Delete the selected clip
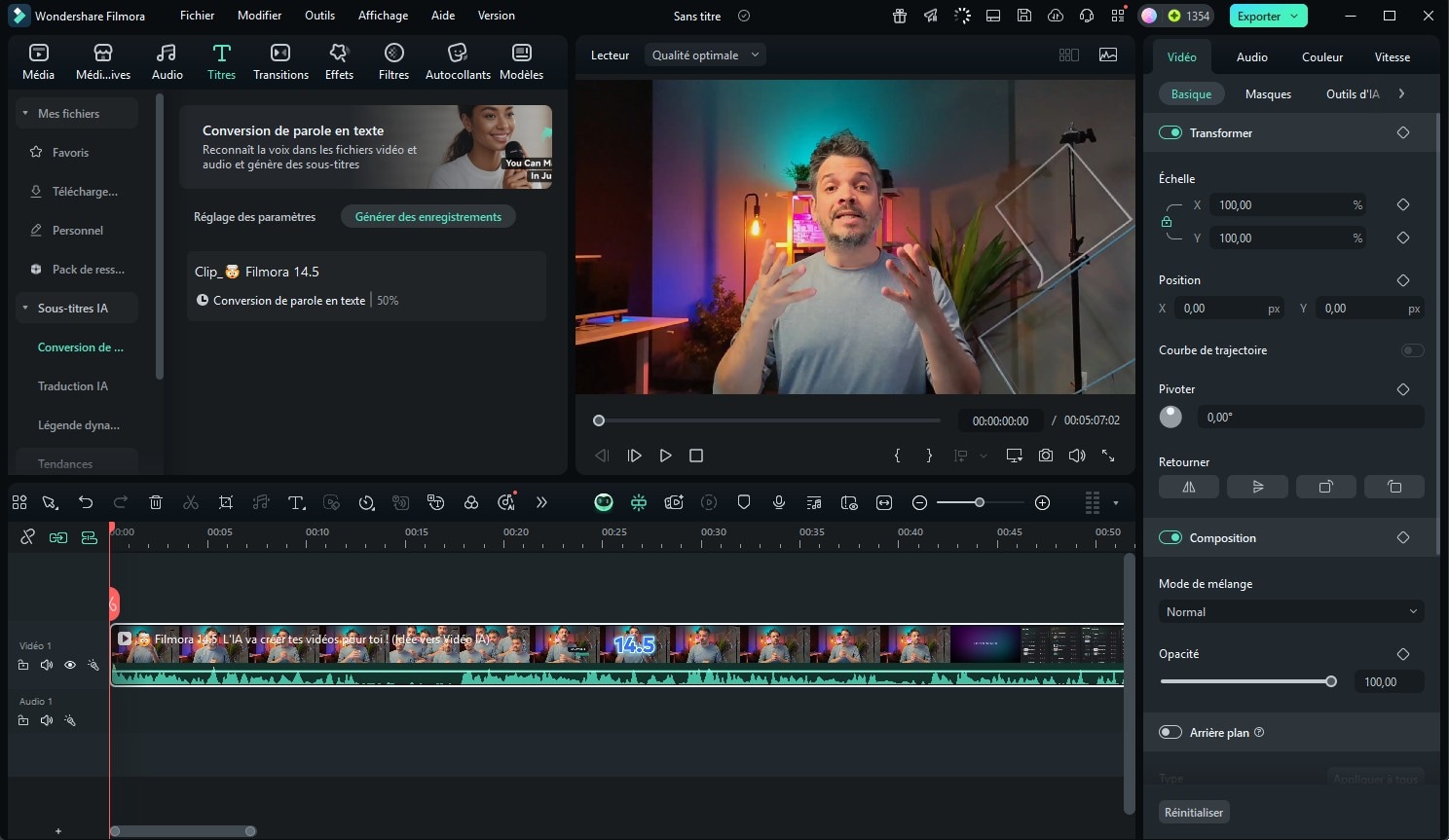Screen dimensions: 1449x840 [156, 502]
